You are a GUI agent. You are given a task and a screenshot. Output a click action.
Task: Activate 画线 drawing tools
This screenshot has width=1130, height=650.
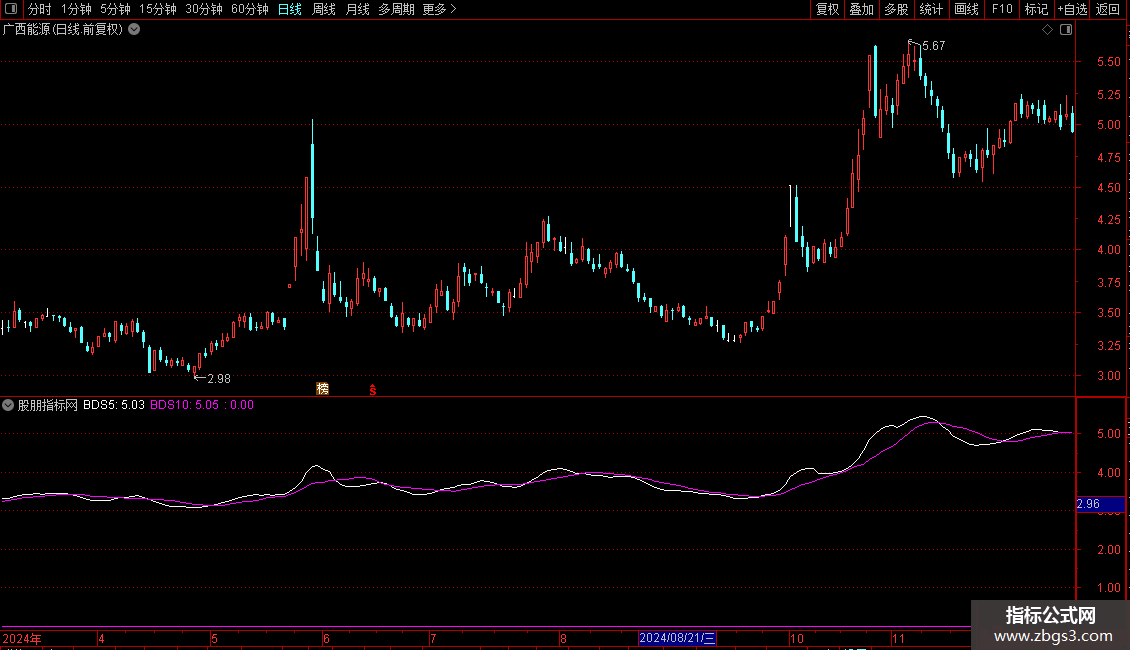point(966,9)
